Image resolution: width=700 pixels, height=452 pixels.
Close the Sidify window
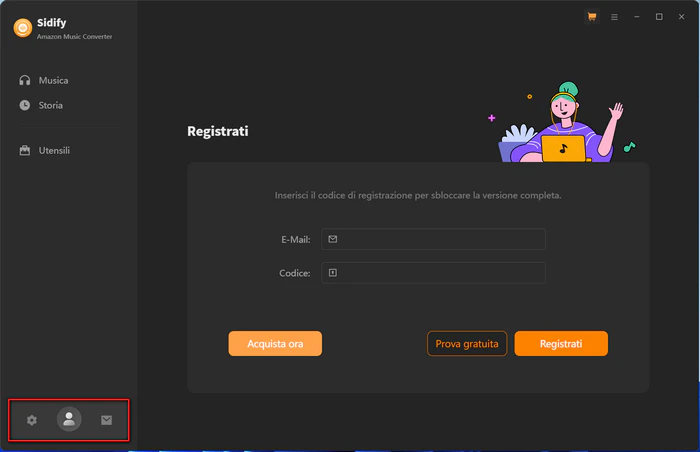click(681, 17)
